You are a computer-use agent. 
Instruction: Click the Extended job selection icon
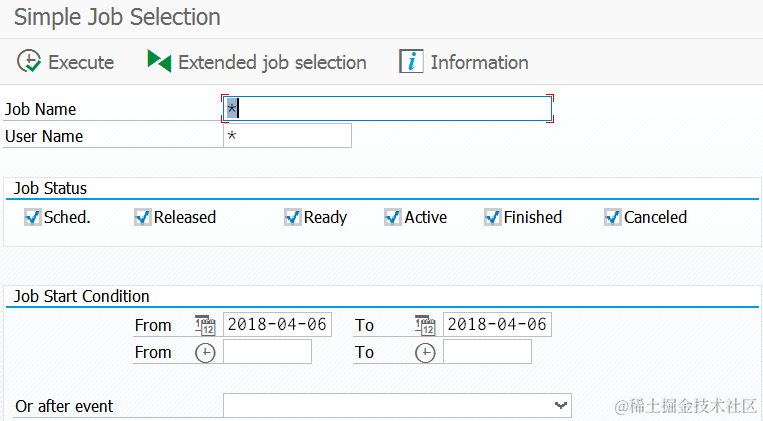pos(159,62)
